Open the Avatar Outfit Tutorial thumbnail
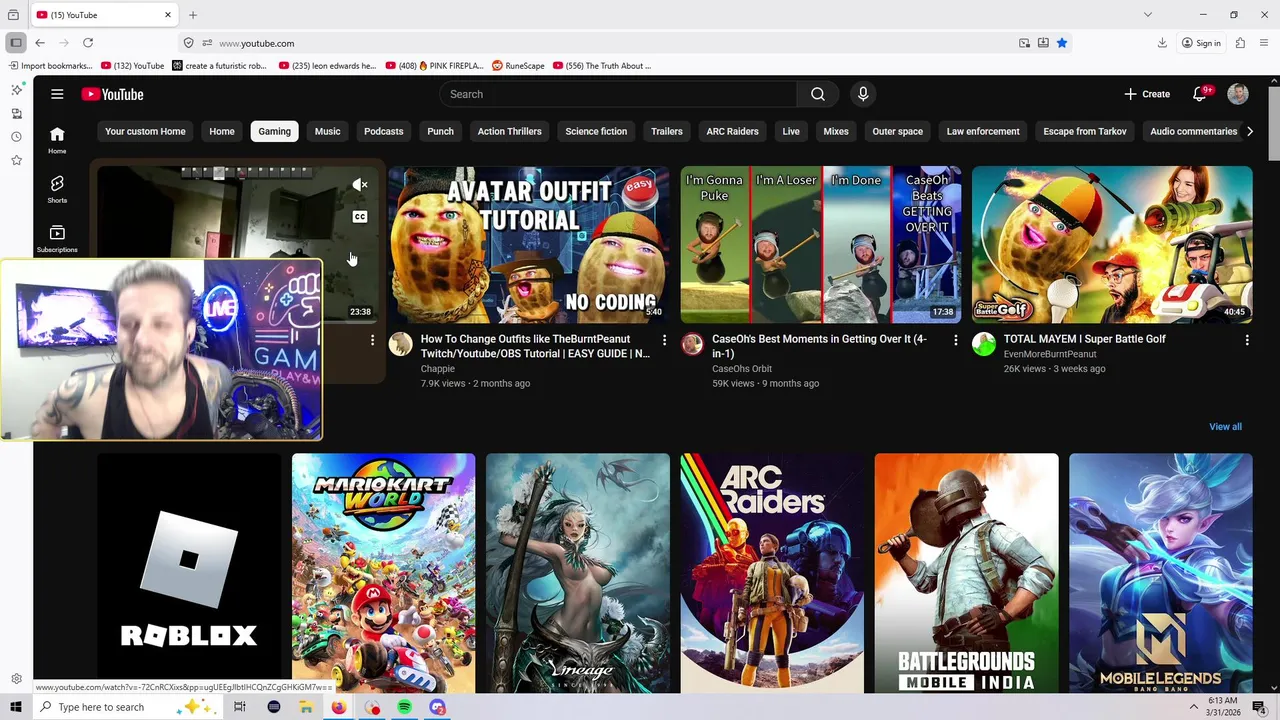This screenshot has height=720, width=1280. (529, 245)
